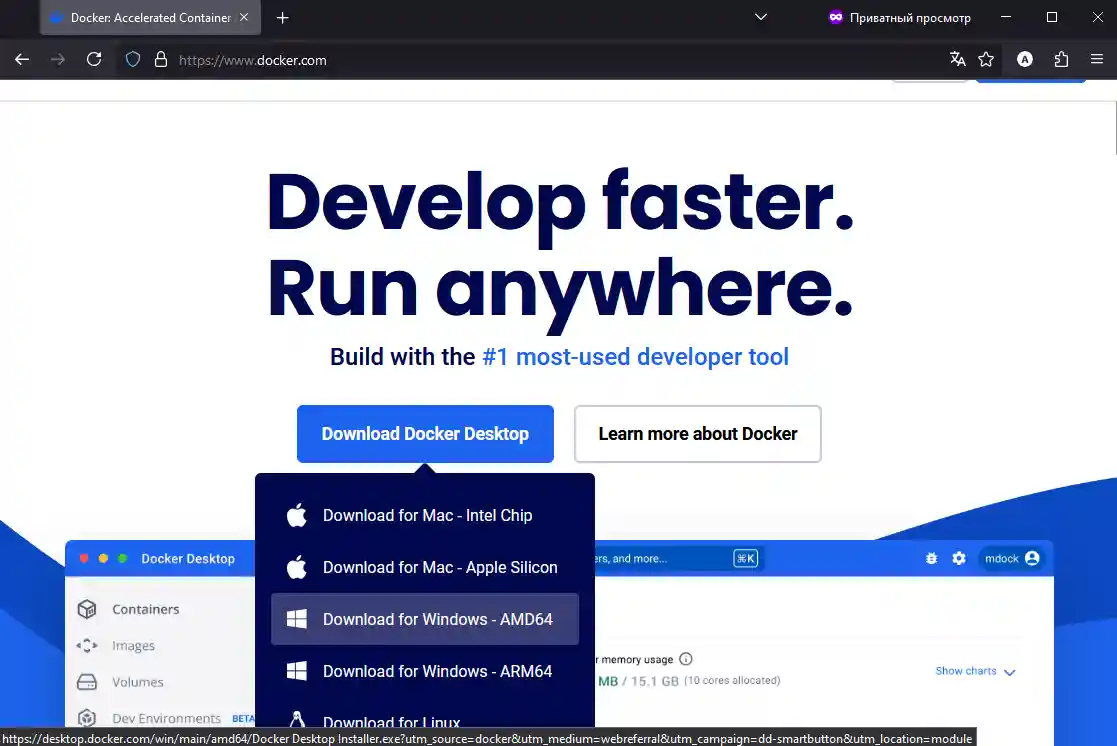Viewport: 1117px width, 746px height.
Task: Open Docker Desktop settings via the gear icon
Action: coord(959,558)
